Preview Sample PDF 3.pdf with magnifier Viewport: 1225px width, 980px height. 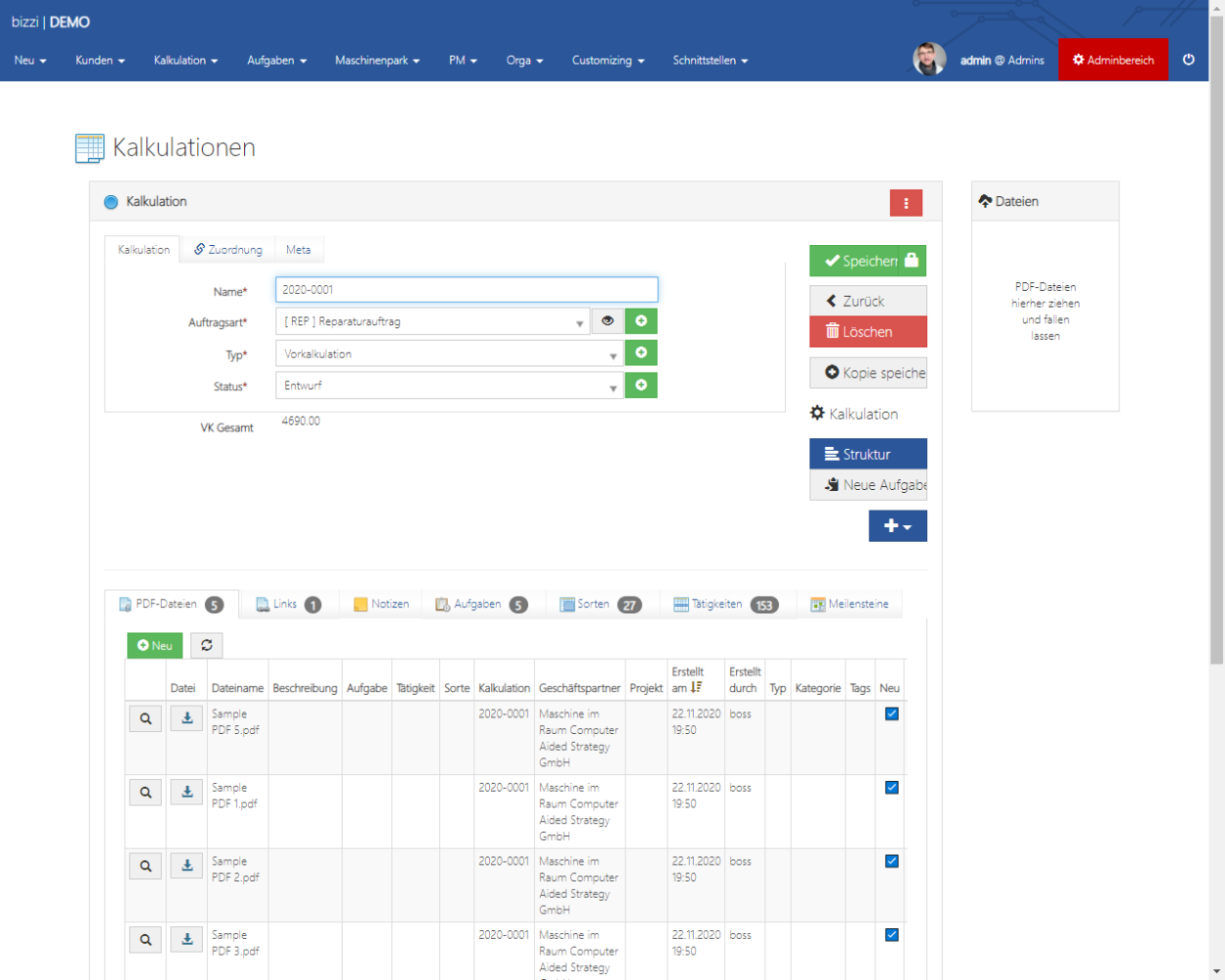(146, 940)
